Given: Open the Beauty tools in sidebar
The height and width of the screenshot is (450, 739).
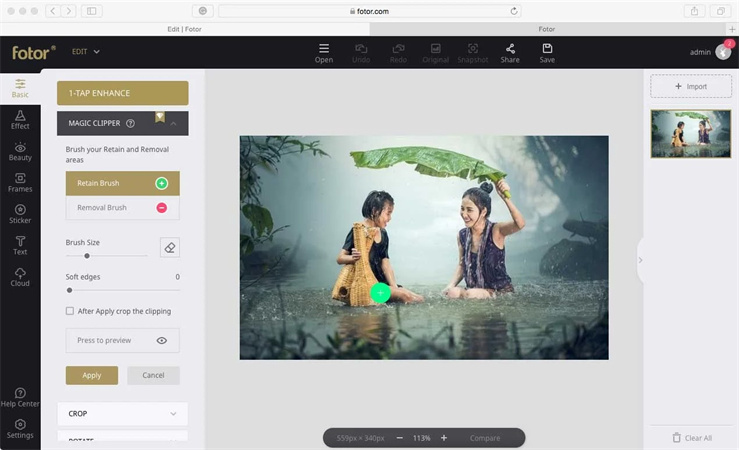Looking at the screenshot, I should [x=20, y=151].
